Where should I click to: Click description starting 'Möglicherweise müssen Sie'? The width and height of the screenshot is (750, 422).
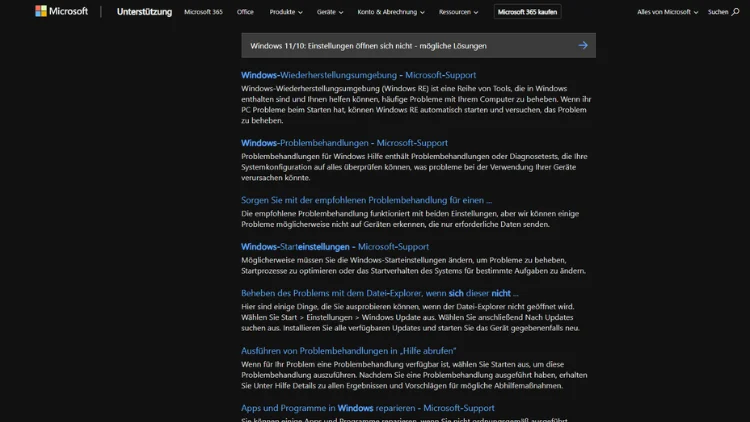(413, 266)
